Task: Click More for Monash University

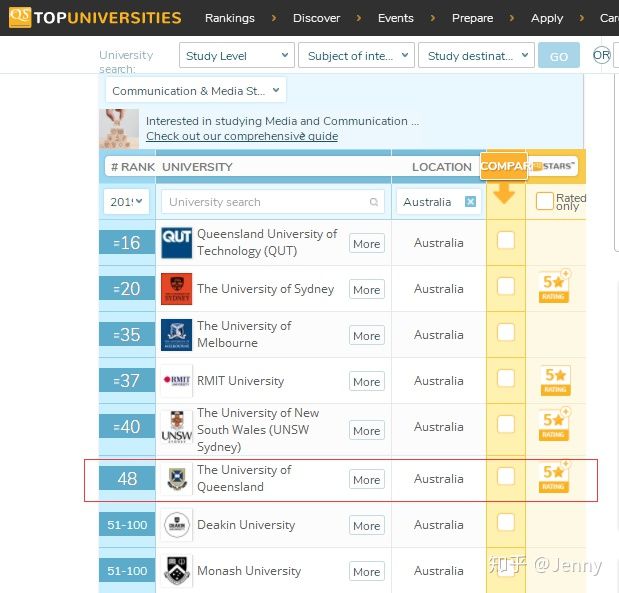Action: (x=367, y=571)
